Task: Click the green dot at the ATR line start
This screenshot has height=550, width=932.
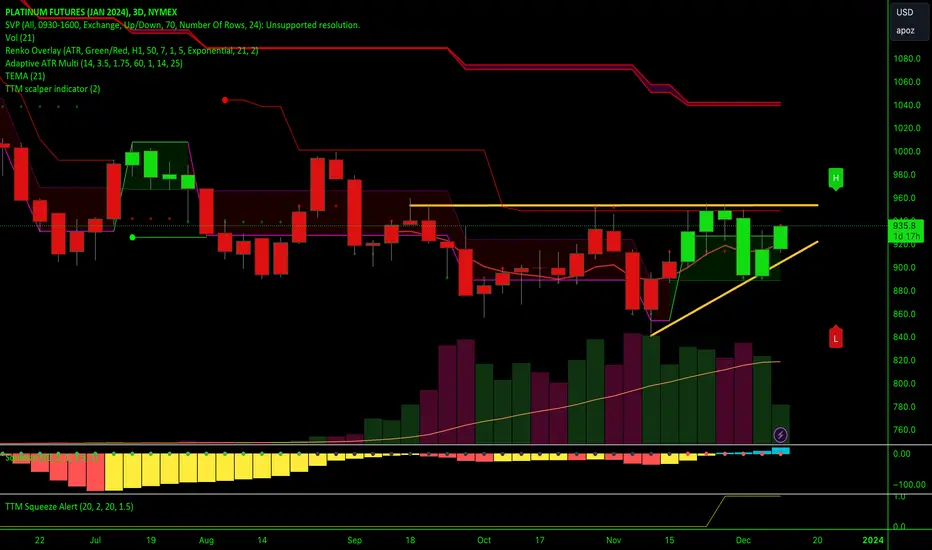Action: coord(132,237)
